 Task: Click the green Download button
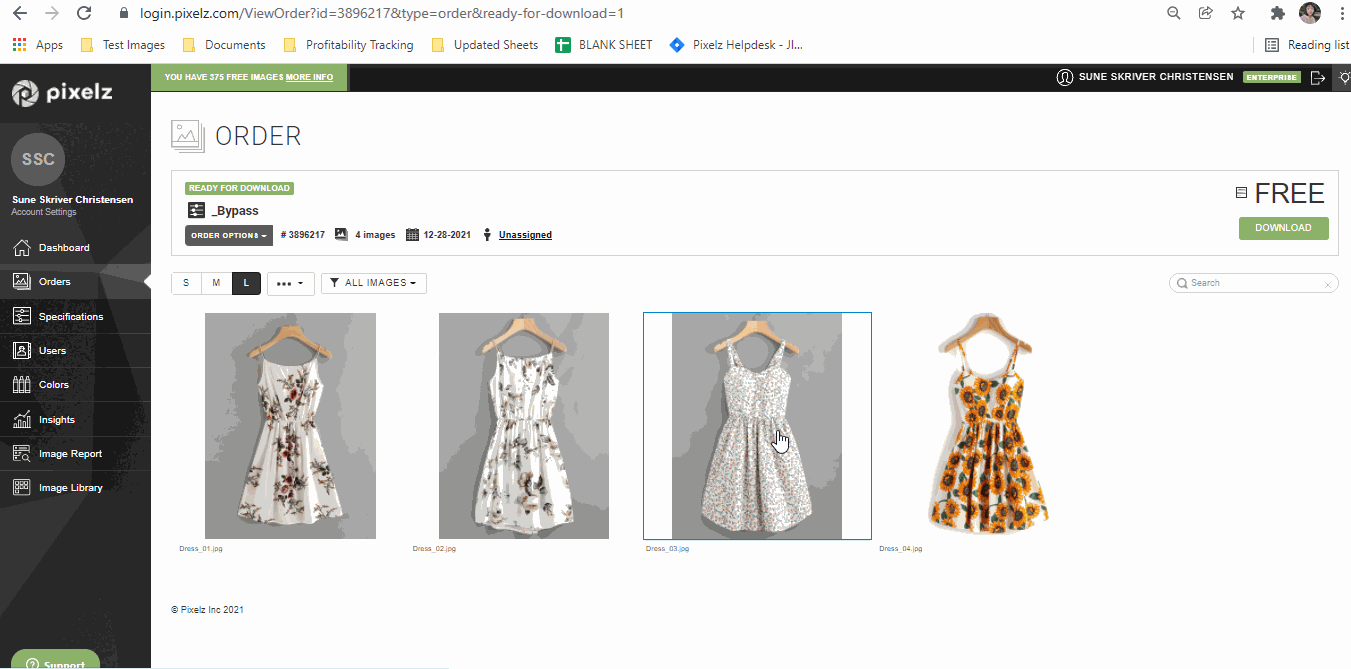(1283, 228)
